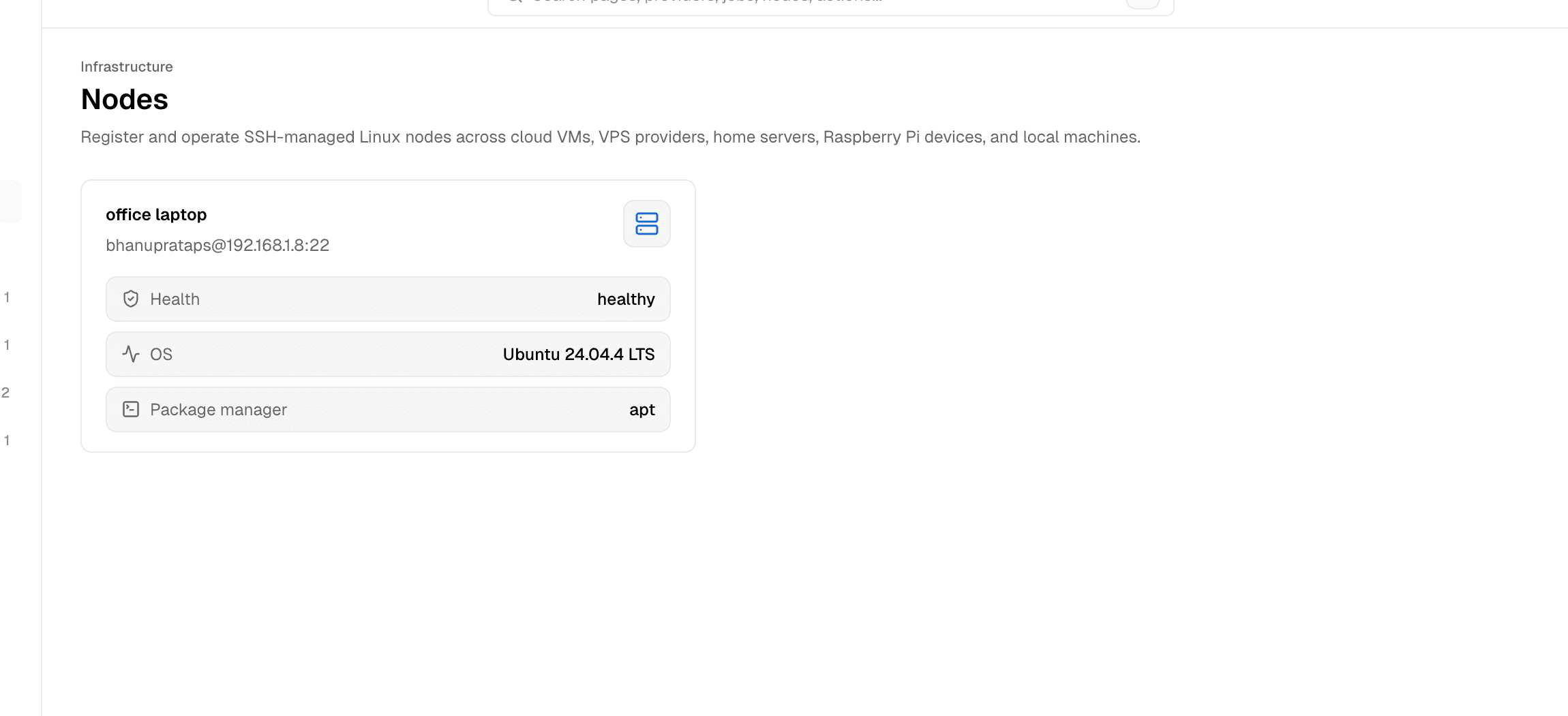The width and height of the screenshot is (1568, 716).
Task: Click the Health shield icon
Action: click(x=131, y=299)
